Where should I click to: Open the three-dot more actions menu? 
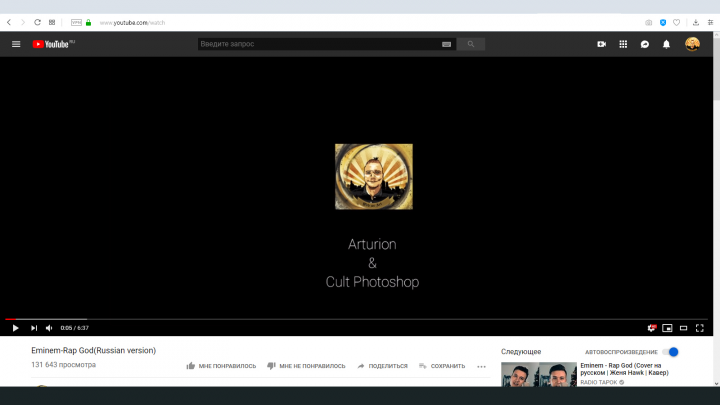481,366
